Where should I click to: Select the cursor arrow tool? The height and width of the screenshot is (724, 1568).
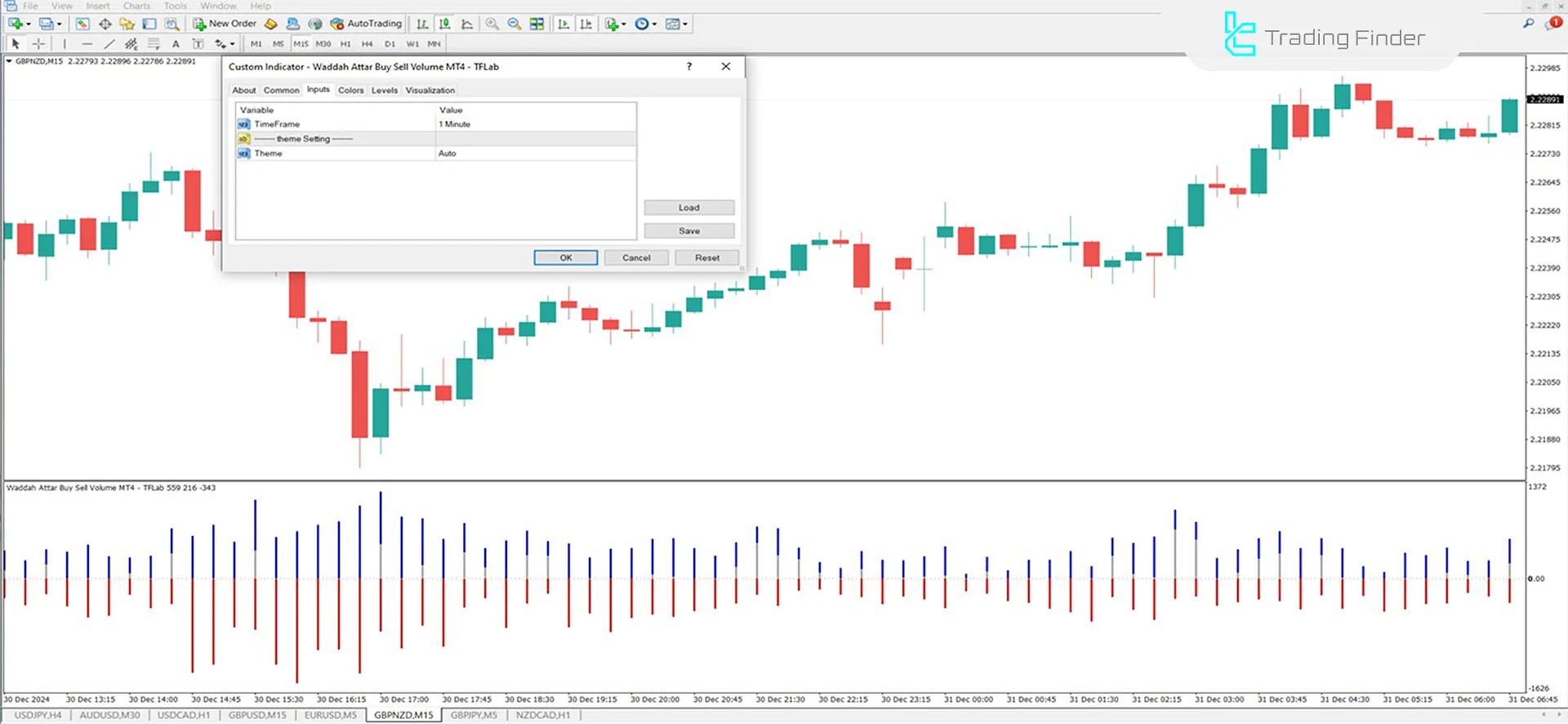click(x=16, y=44)
